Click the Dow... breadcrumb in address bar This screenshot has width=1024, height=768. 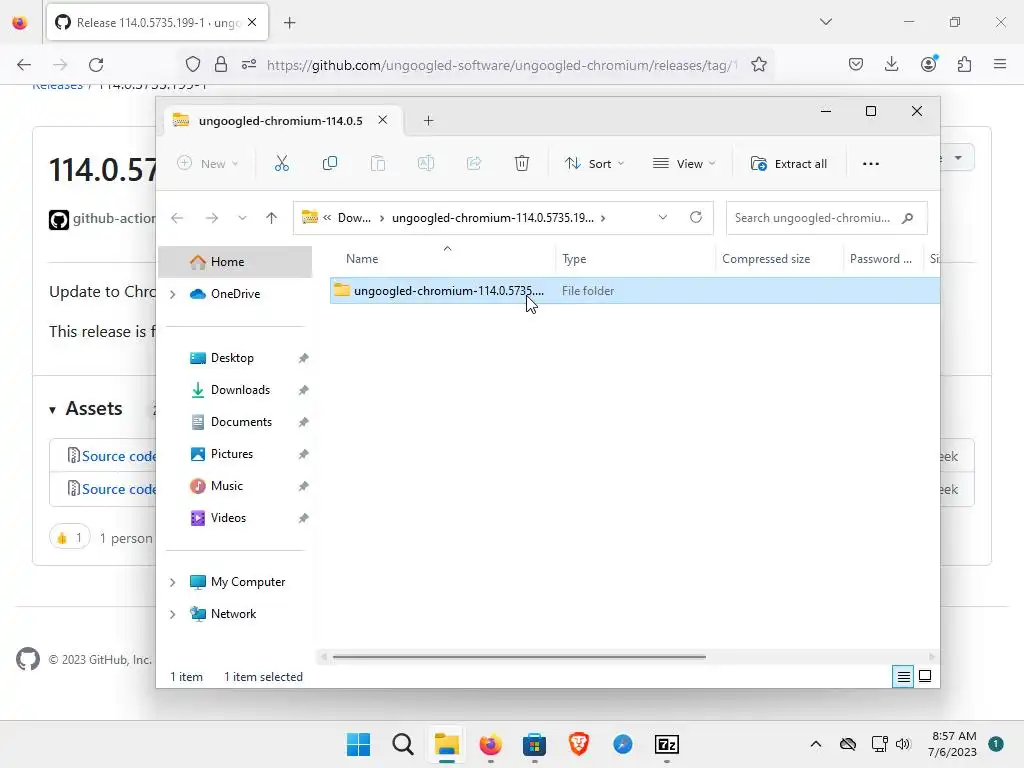[x=354, y=218]
